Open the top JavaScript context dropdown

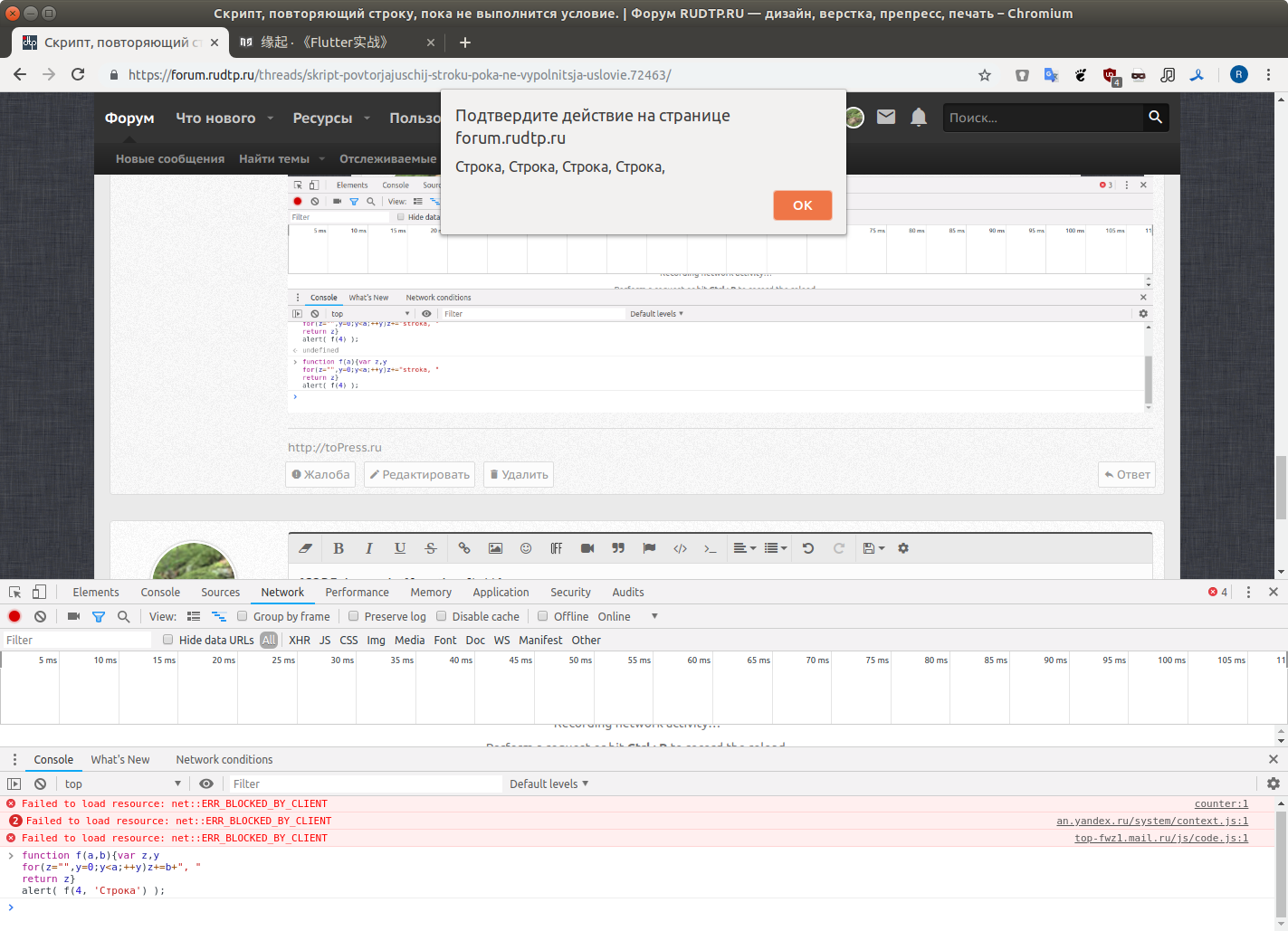(x=122, y=784)
